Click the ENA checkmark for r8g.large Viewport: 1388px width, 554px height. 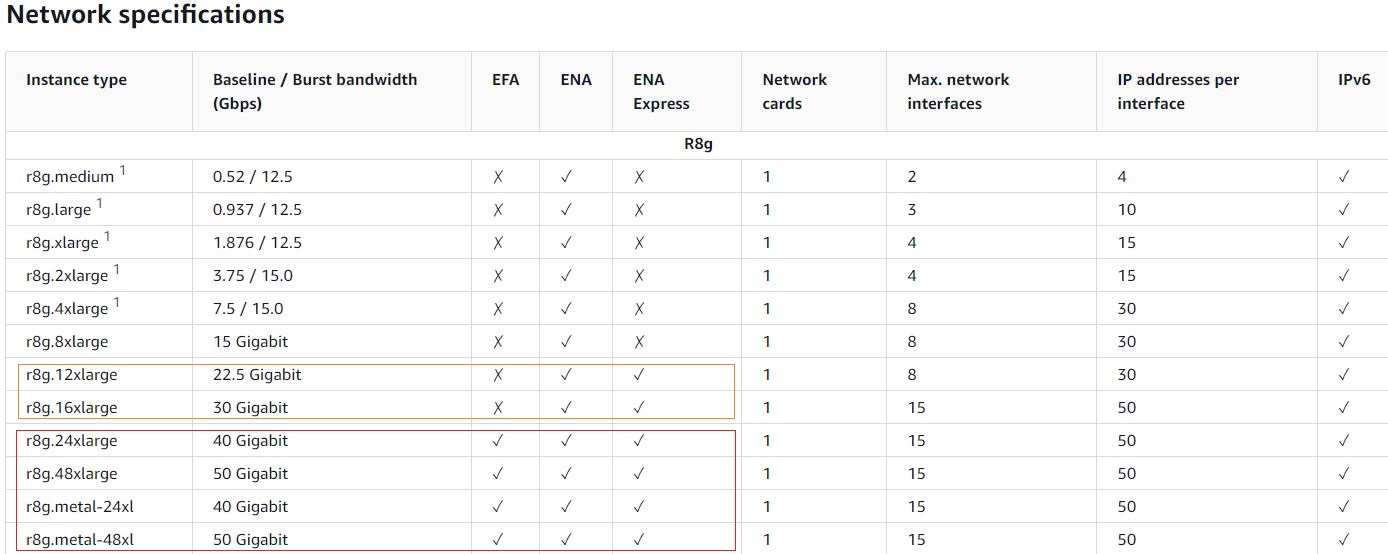(566, 210)
